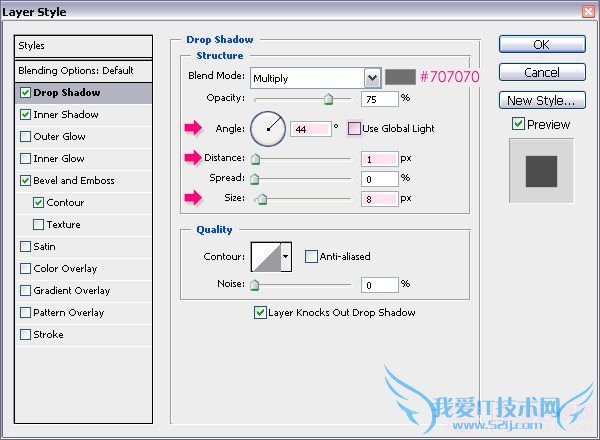Image resolution: width=600 pixels, height=440 pixels.
Task: Enable the Pattern Overlay checkbox
Action: (x=25, y=313)
